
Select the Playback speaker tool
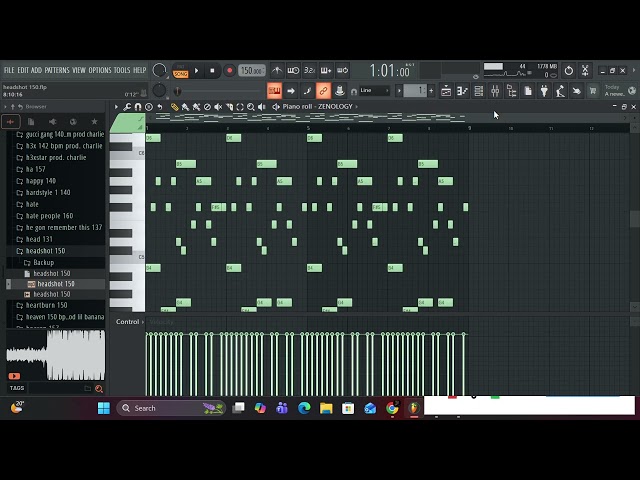(262, 107)
